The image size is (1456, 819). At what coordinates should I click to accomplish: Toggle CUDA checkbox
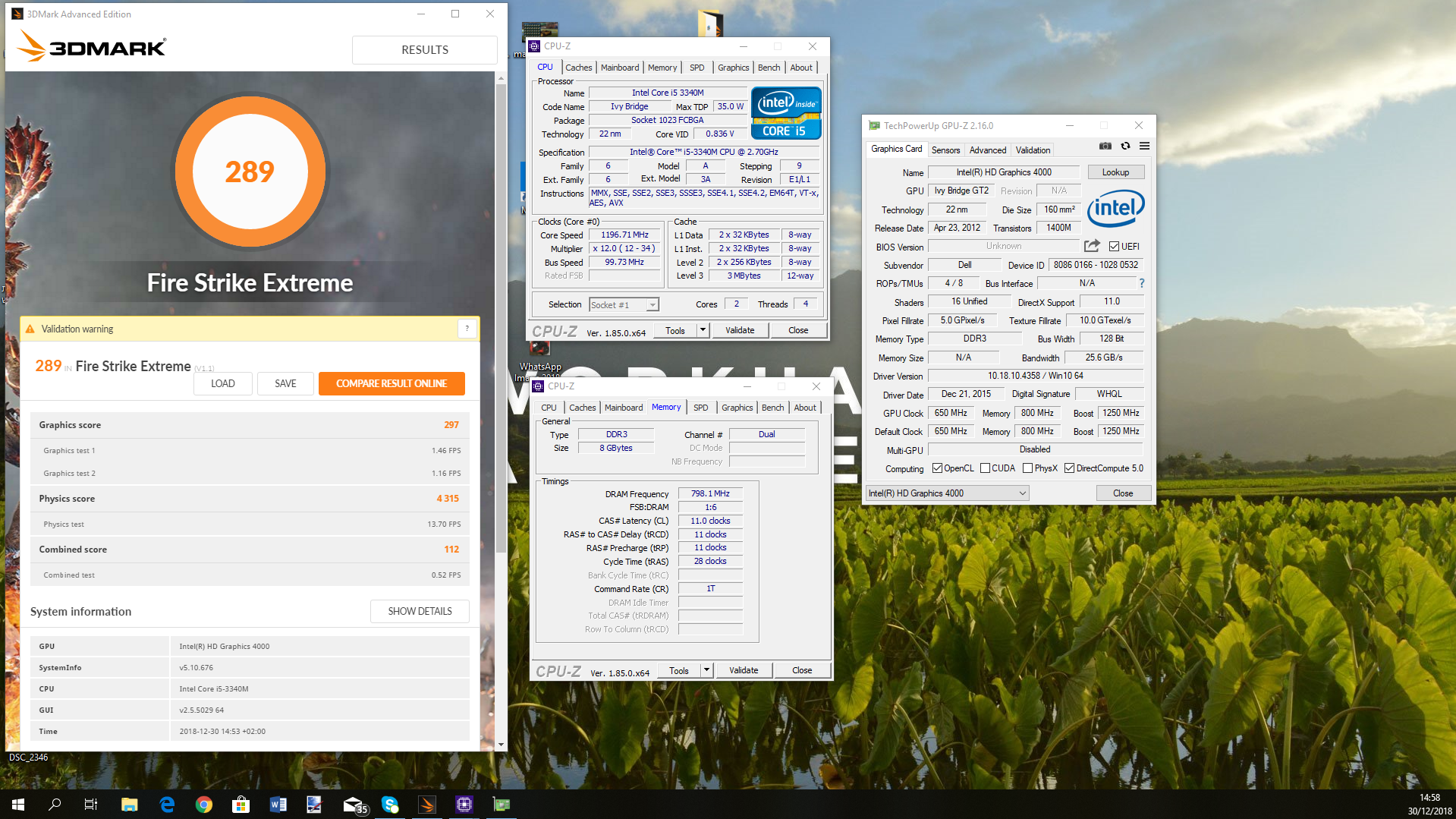click(x=985, y=468)
